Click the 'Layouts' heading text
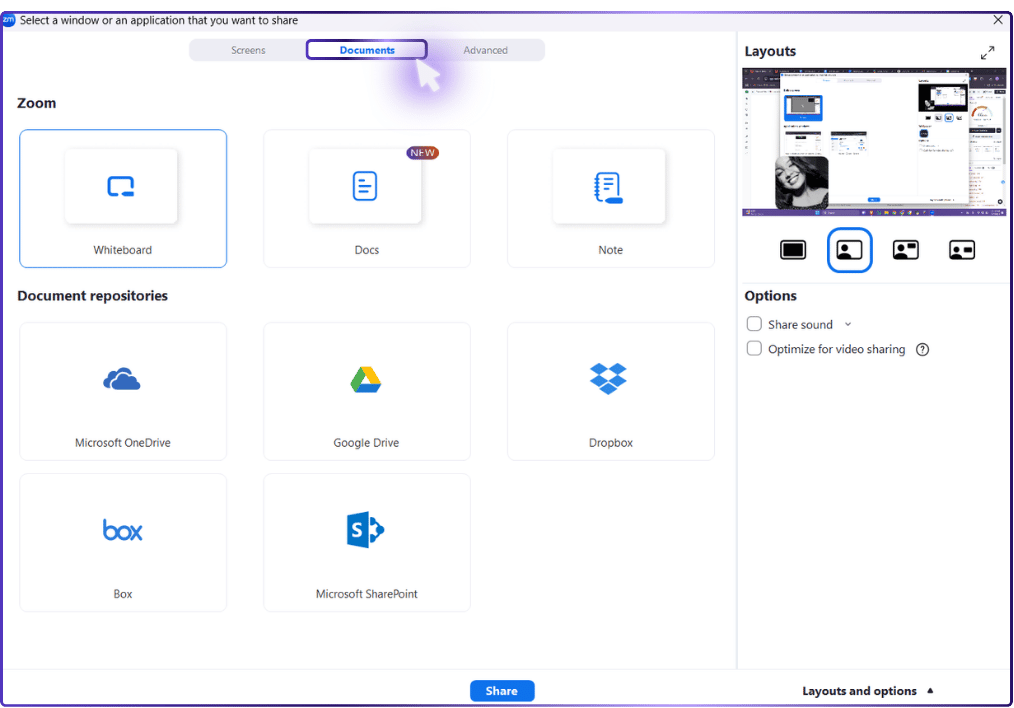 pos(770,51)
